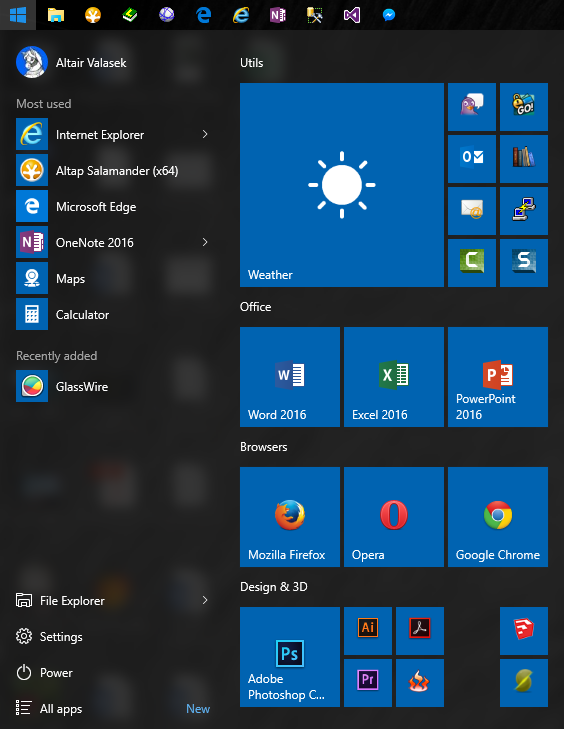
Task: Expand File Explorer jump list arrow
Action: pyautogui.click(x=205, y=600)
